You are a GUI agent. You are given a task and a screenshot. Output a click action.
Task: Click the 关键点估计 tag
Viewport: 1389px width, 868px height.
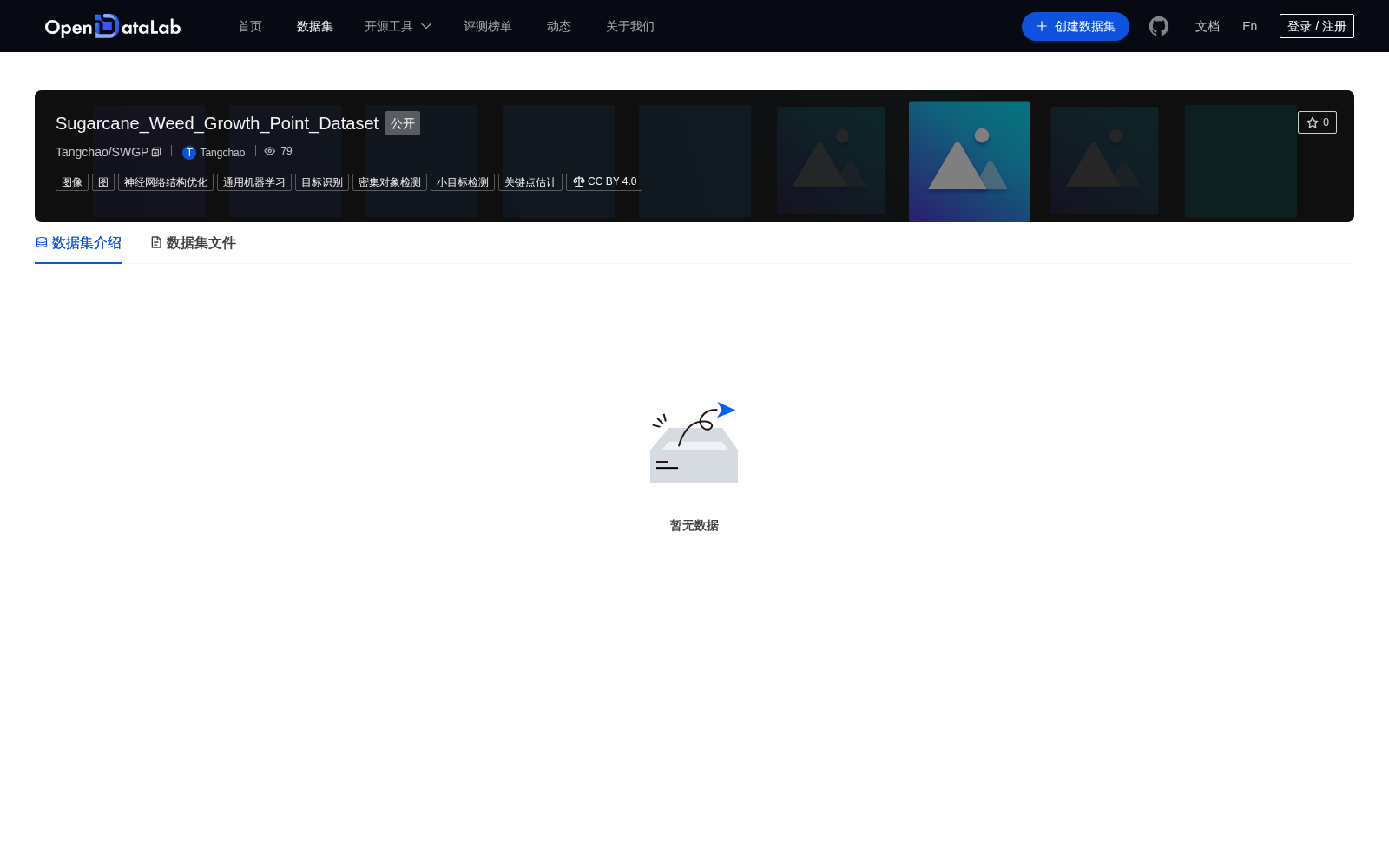coord(530,182)
